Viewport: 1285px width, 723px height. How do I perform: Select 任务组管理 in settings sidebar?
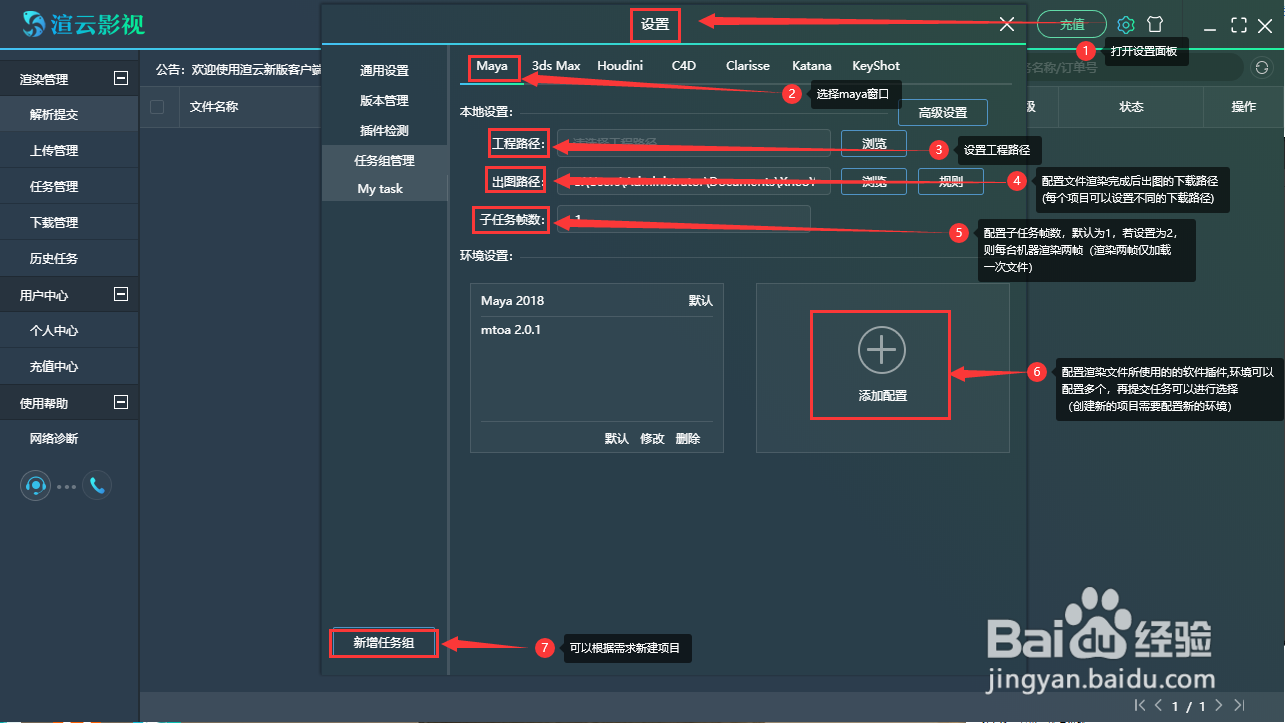click(x=385, y=161)
